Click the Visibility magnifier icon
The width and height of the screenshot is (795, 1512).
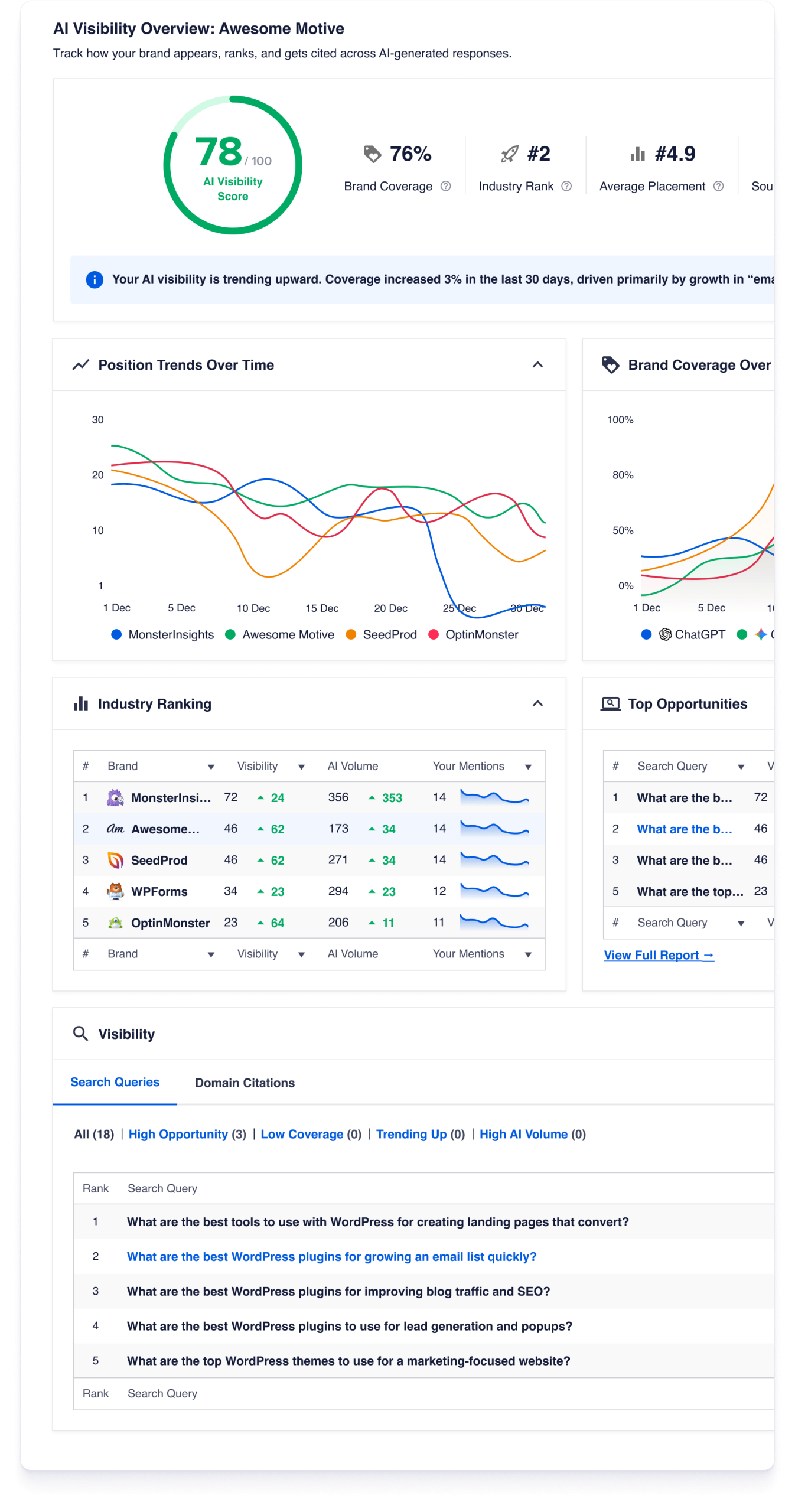pyautogui.click(x=81, y=1033)
